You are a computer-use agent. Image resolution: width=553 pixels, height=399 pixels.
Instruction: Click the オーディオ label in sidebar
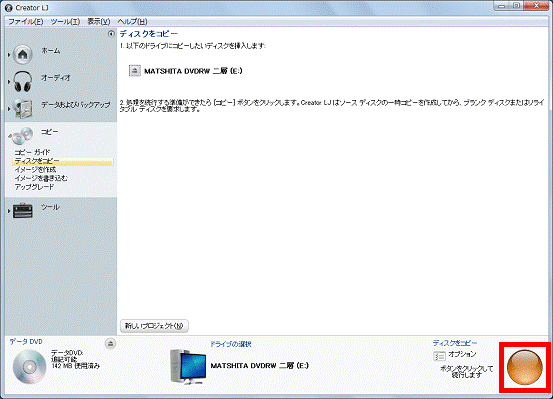56,78
